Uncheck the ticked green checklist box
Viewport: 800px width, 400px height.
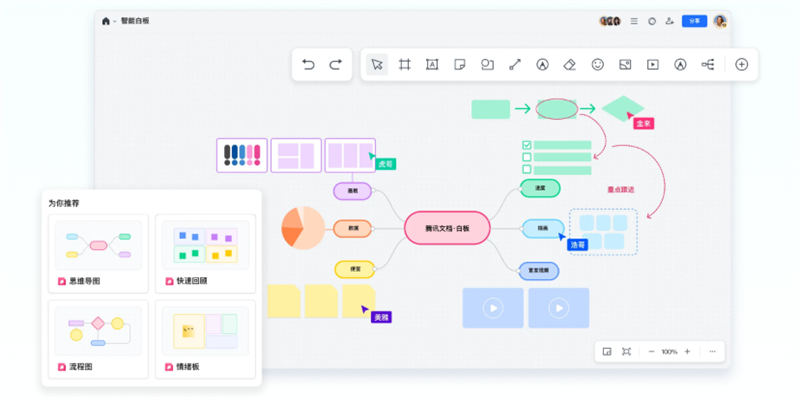pyautogui.click(x=527, y=145)
